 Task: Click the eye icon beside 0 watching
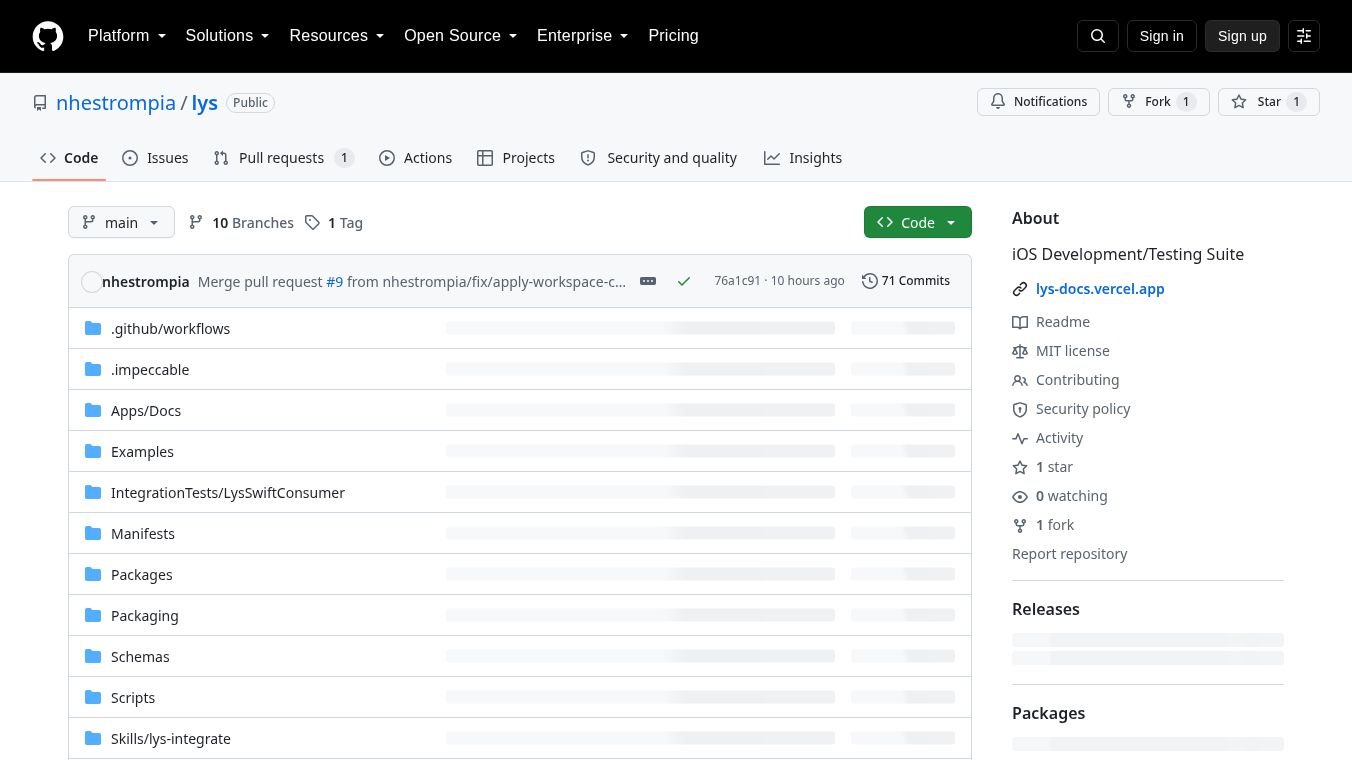pyautogui.click(x=1020, y=496)
